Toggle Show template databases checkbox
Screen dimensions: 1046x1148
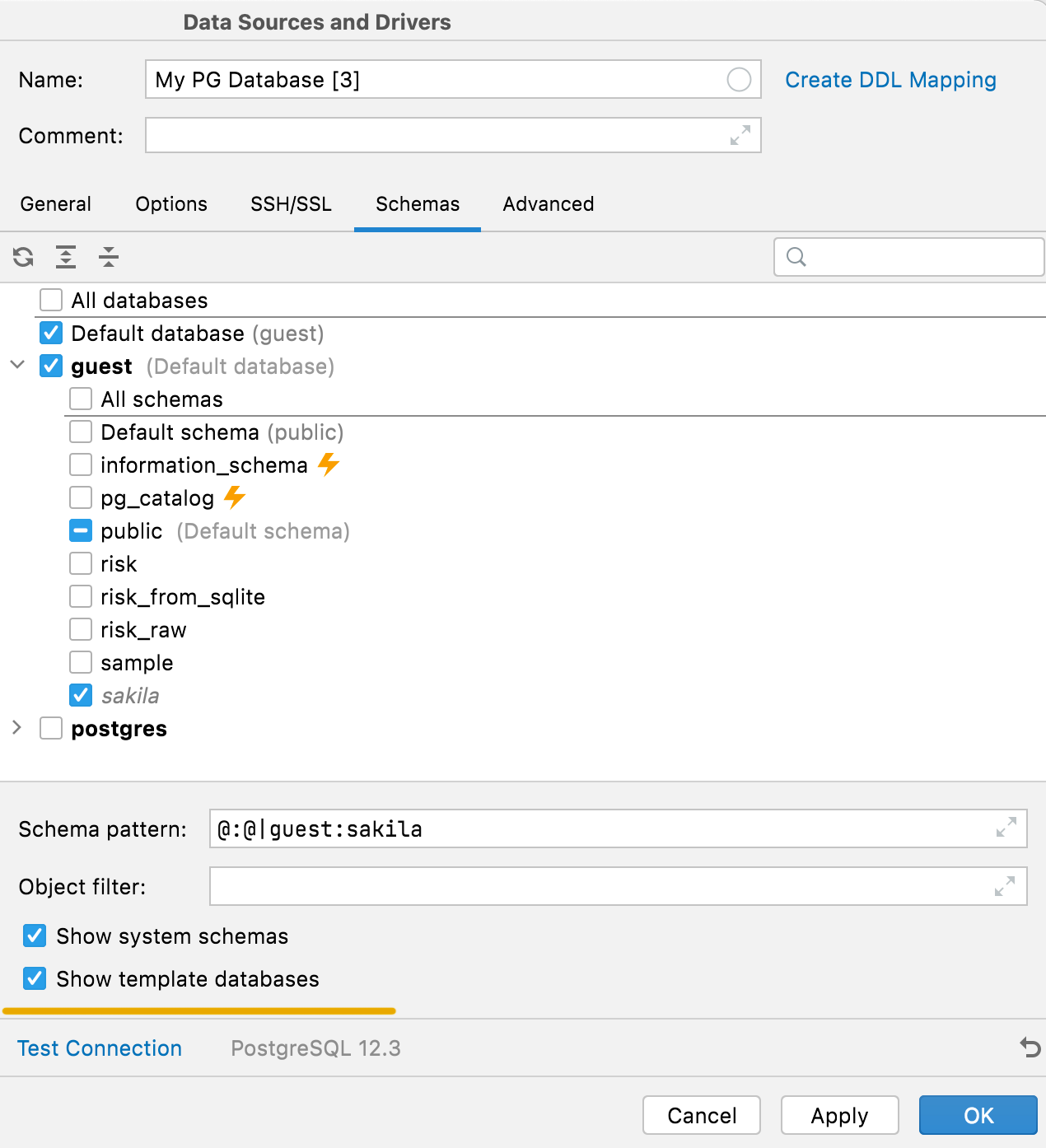[35, 978]
